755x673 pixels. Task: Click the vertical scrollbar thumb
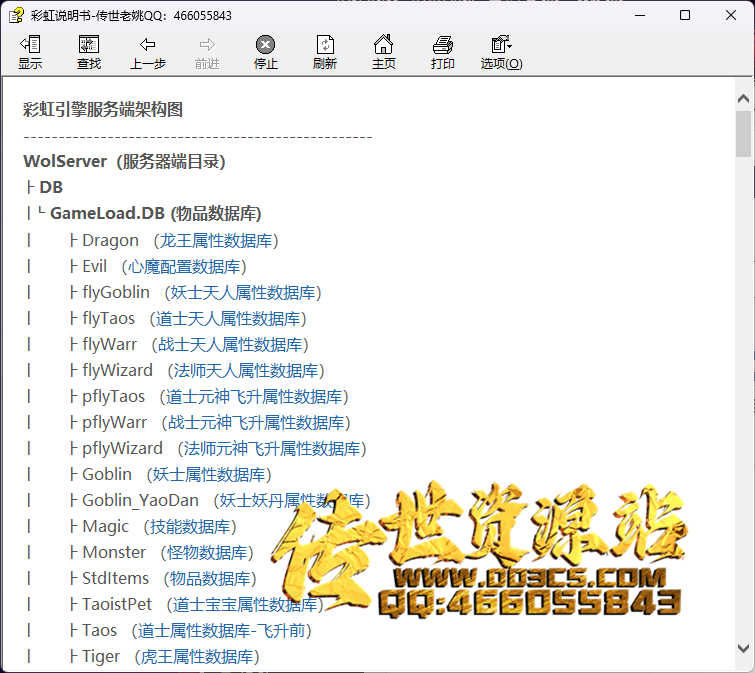click(743, 134)
